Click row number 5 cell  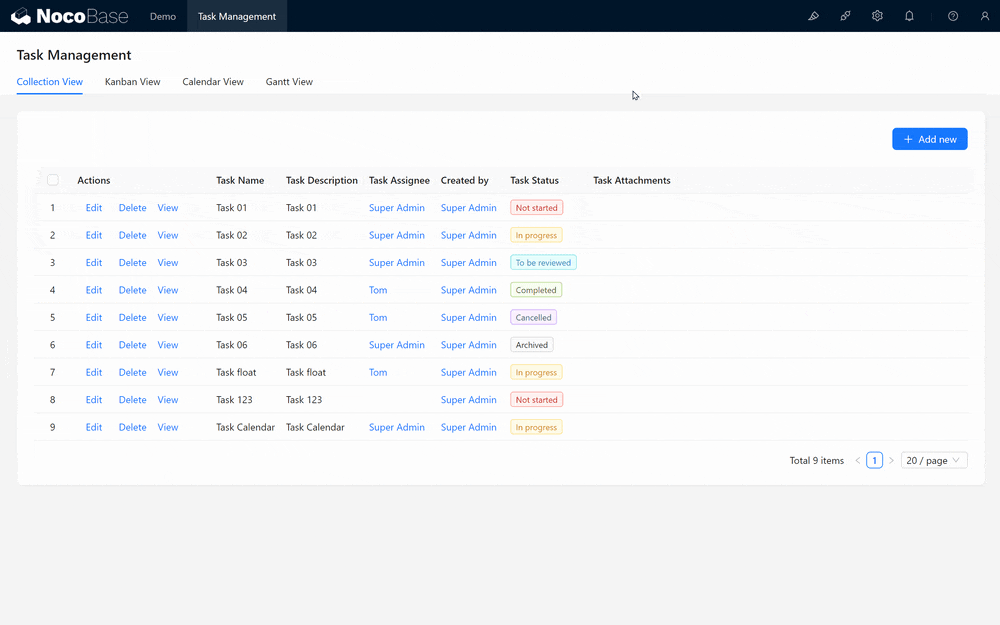point(52,318)
